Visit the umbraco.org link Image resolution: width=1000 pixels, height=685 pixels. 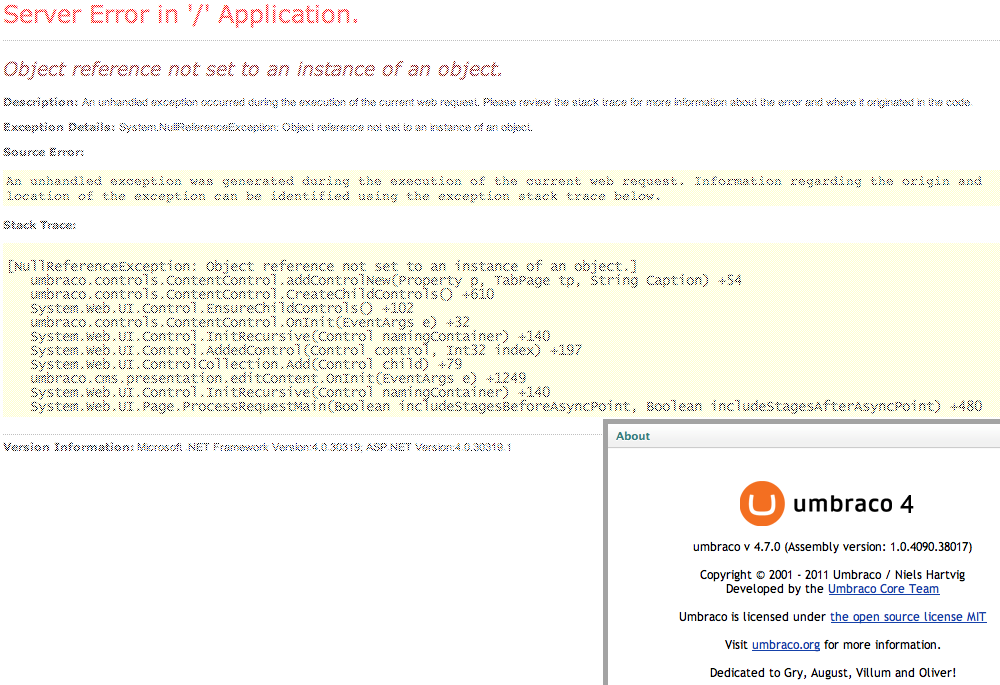[786, 645]
